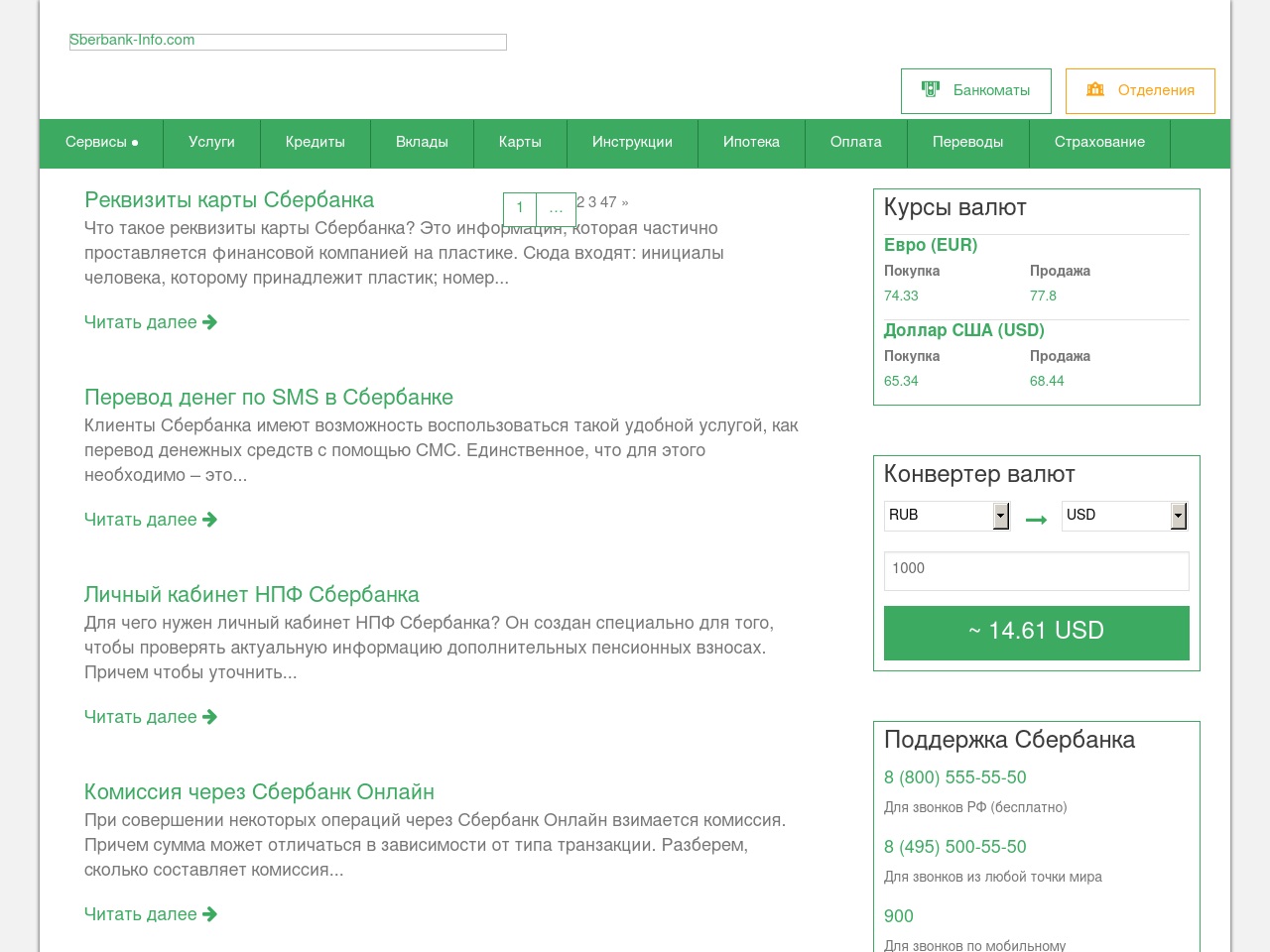Viewport: 1270px width, 952px height.
Task: Click Читать далее under Перевод денег по SMS
Action: point(151,520)
